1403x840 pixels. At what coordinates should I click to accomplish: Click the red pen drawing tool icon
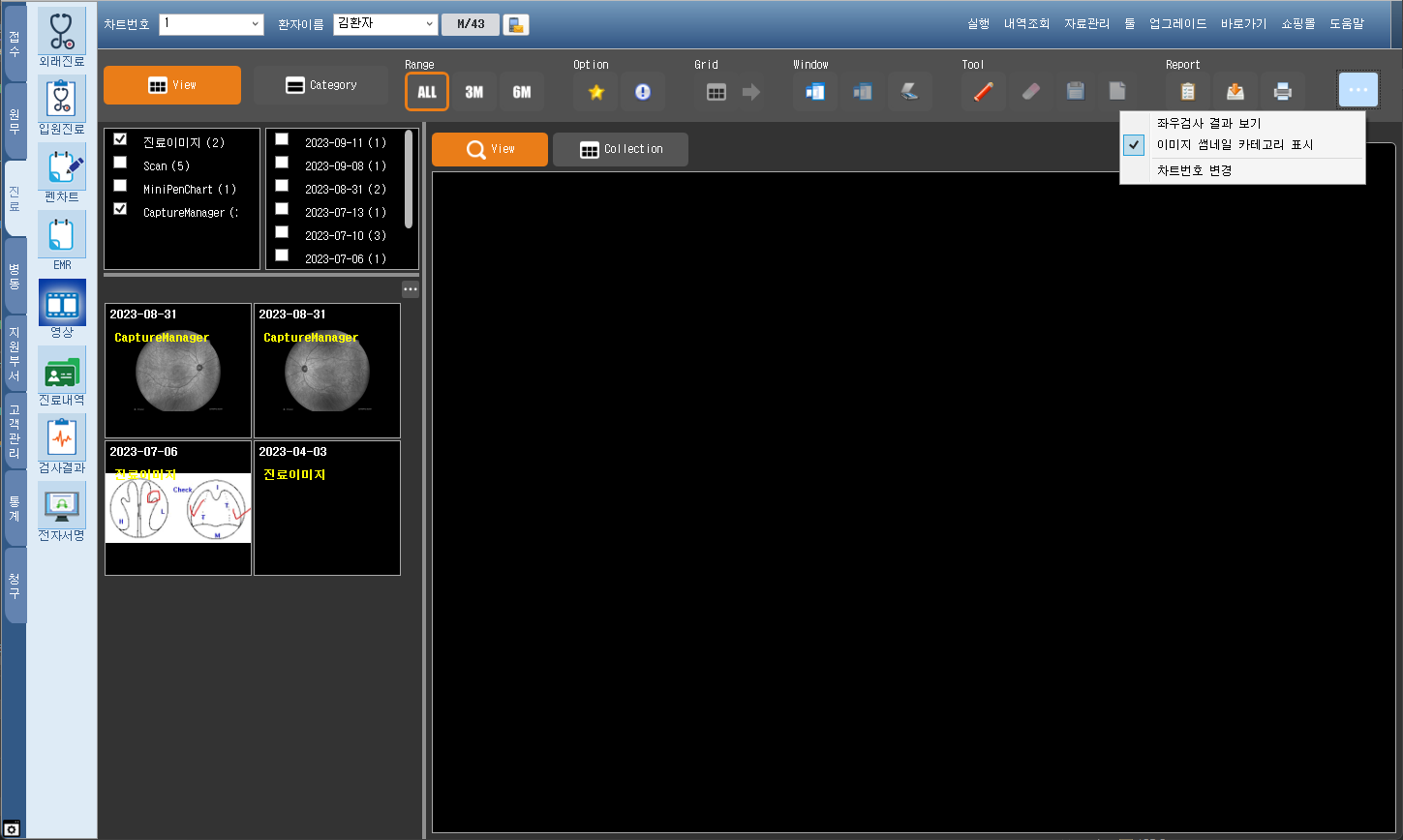(983, 92)
